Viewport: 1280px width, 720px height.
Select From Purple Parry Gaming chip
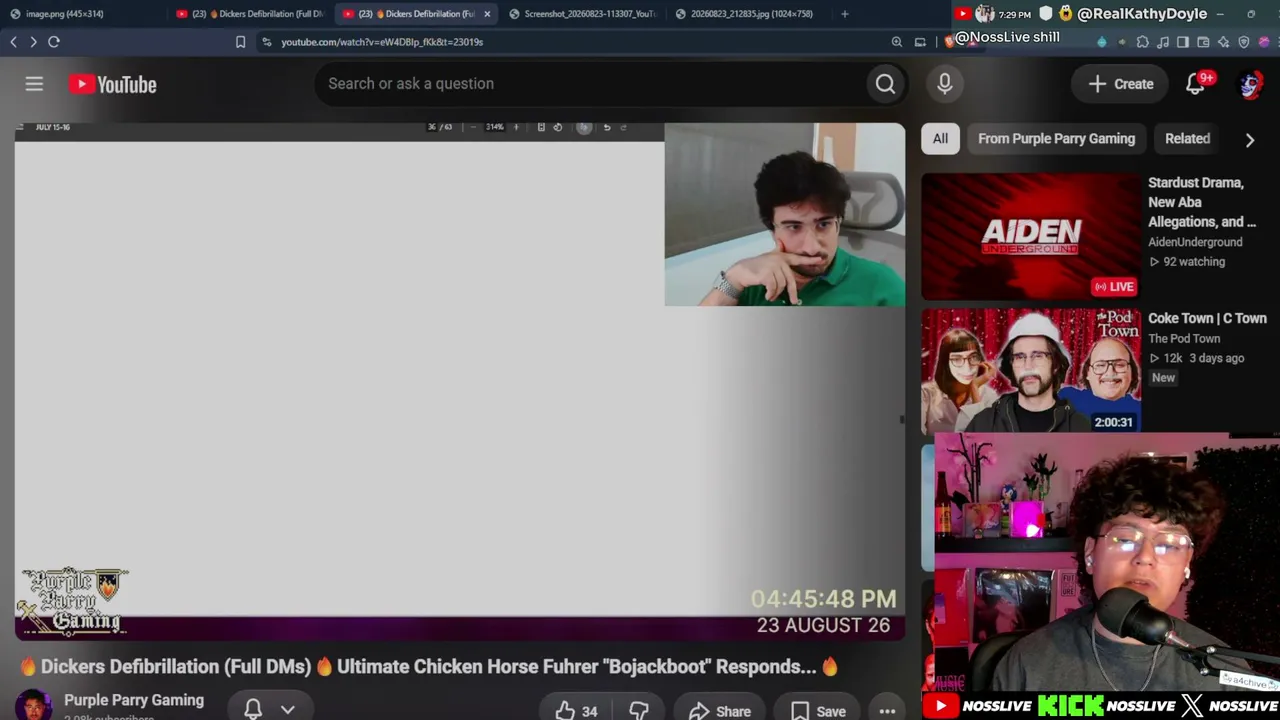click(x=1056, y=139)
